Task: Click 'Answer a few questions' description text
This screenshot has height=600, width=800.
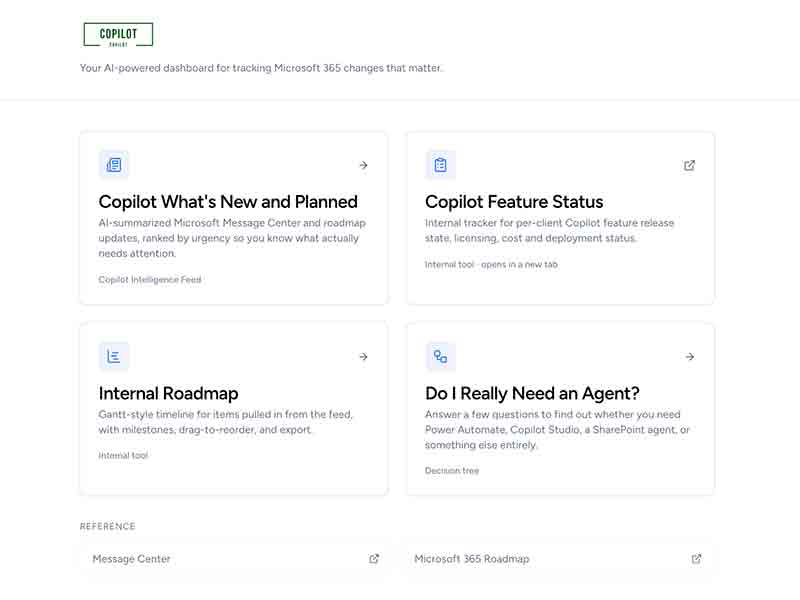Action: click(557, 430)
